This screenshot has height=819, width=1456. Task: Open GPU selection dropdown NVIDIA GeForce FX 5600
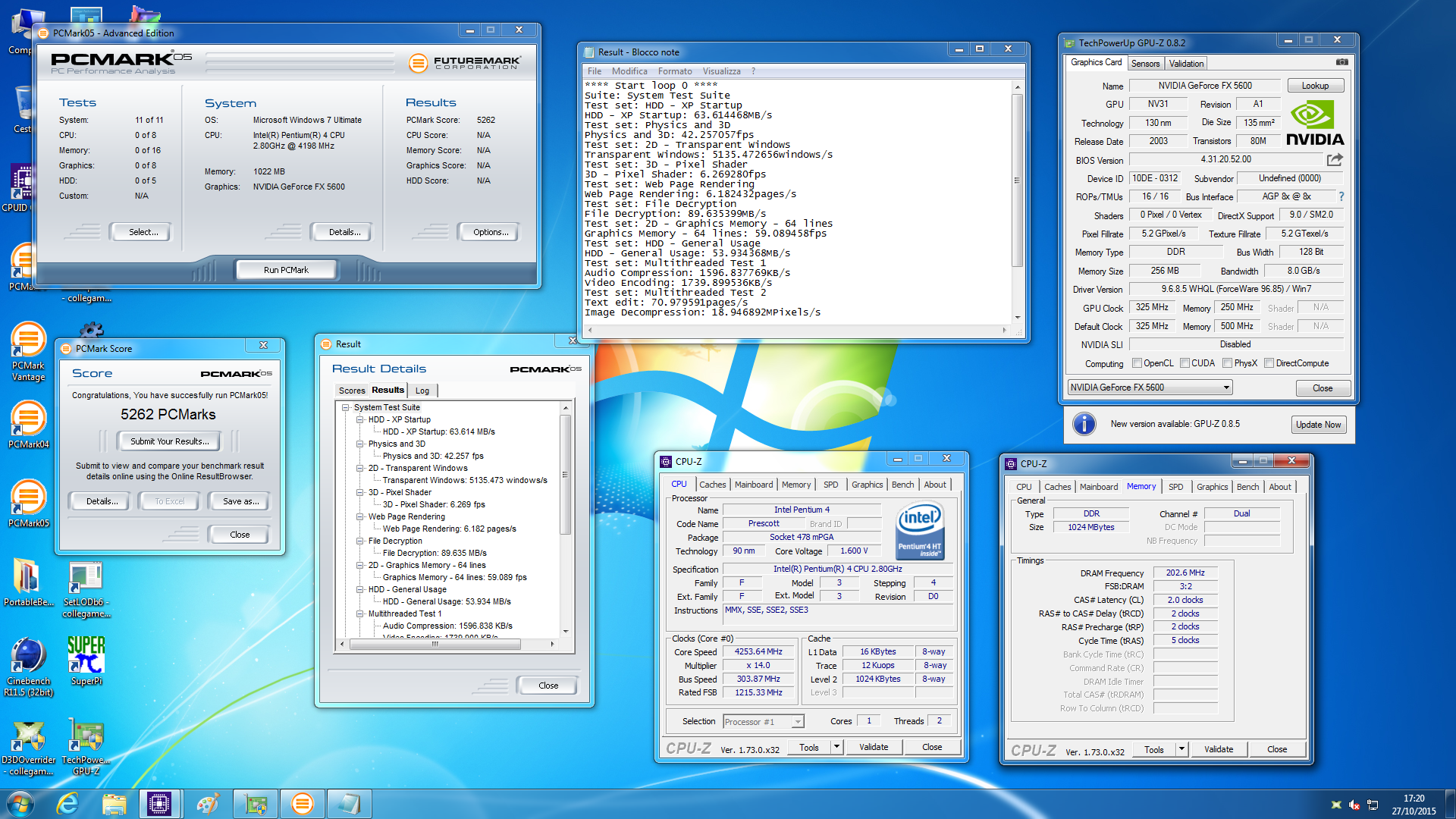click(1149, 388)
